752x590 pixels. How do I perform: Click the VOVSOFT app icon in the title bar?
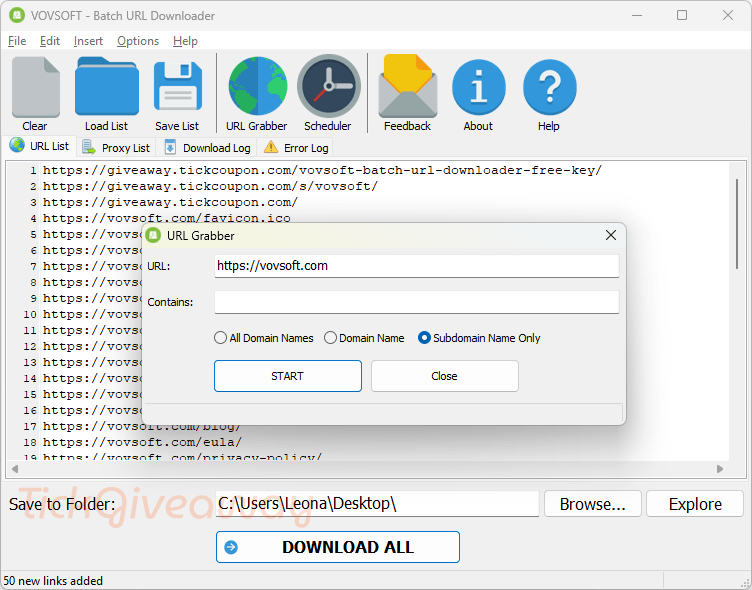coord(17,15)
